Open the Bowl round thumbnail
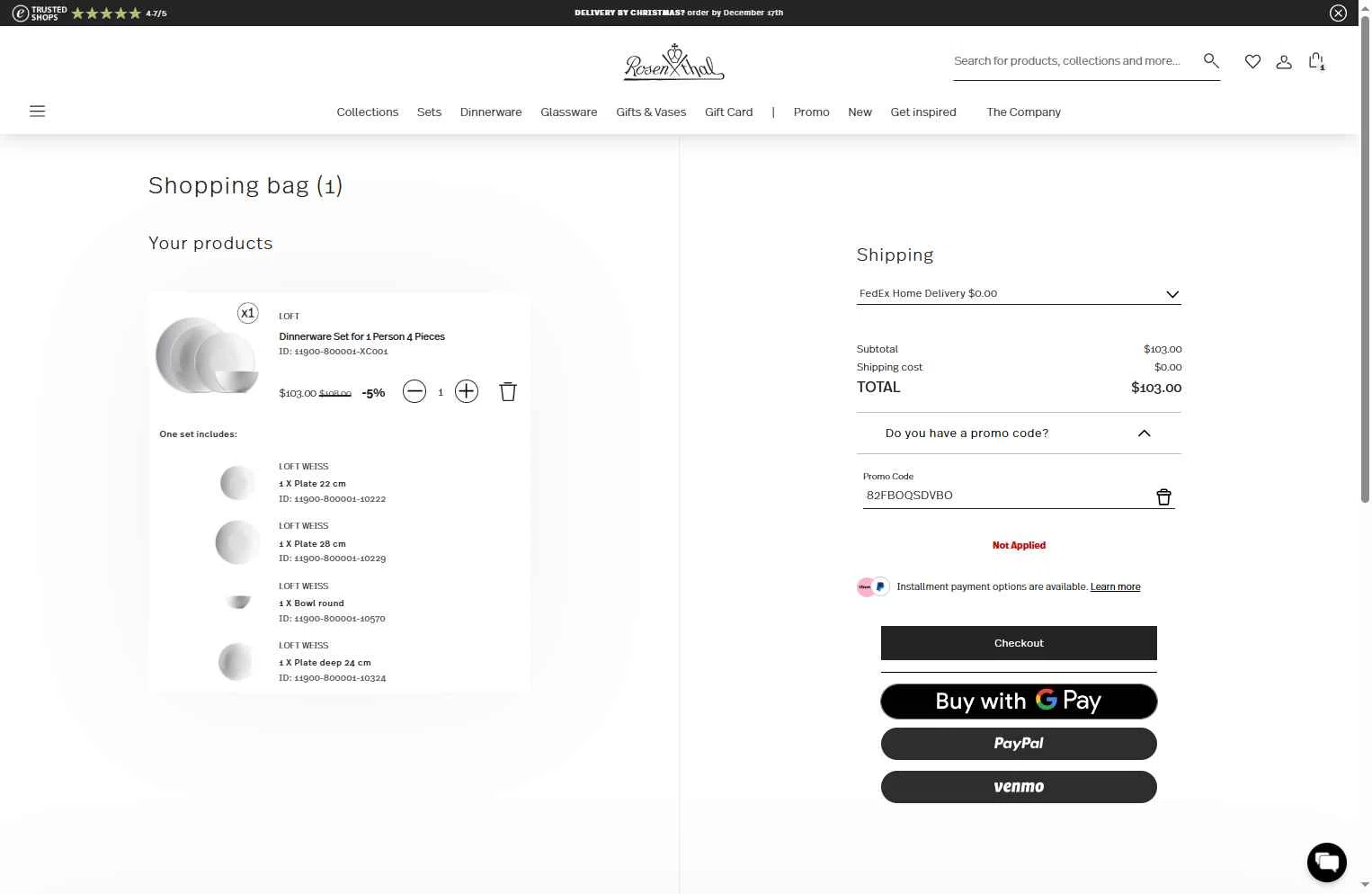 [237, 602]
